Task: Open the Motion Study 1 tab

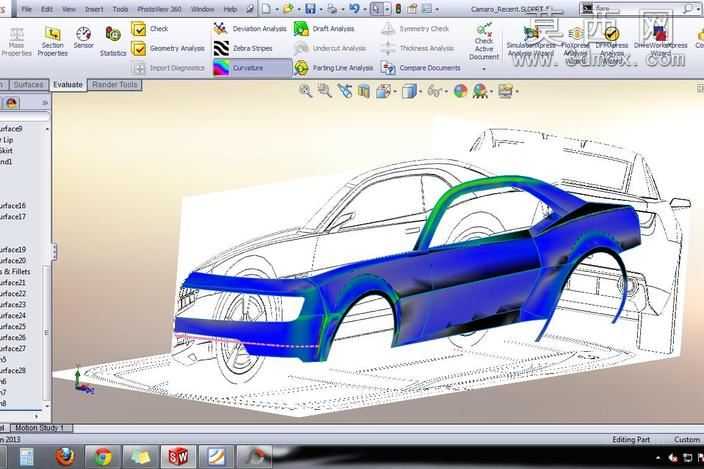Action: click(x=39, y=428)
